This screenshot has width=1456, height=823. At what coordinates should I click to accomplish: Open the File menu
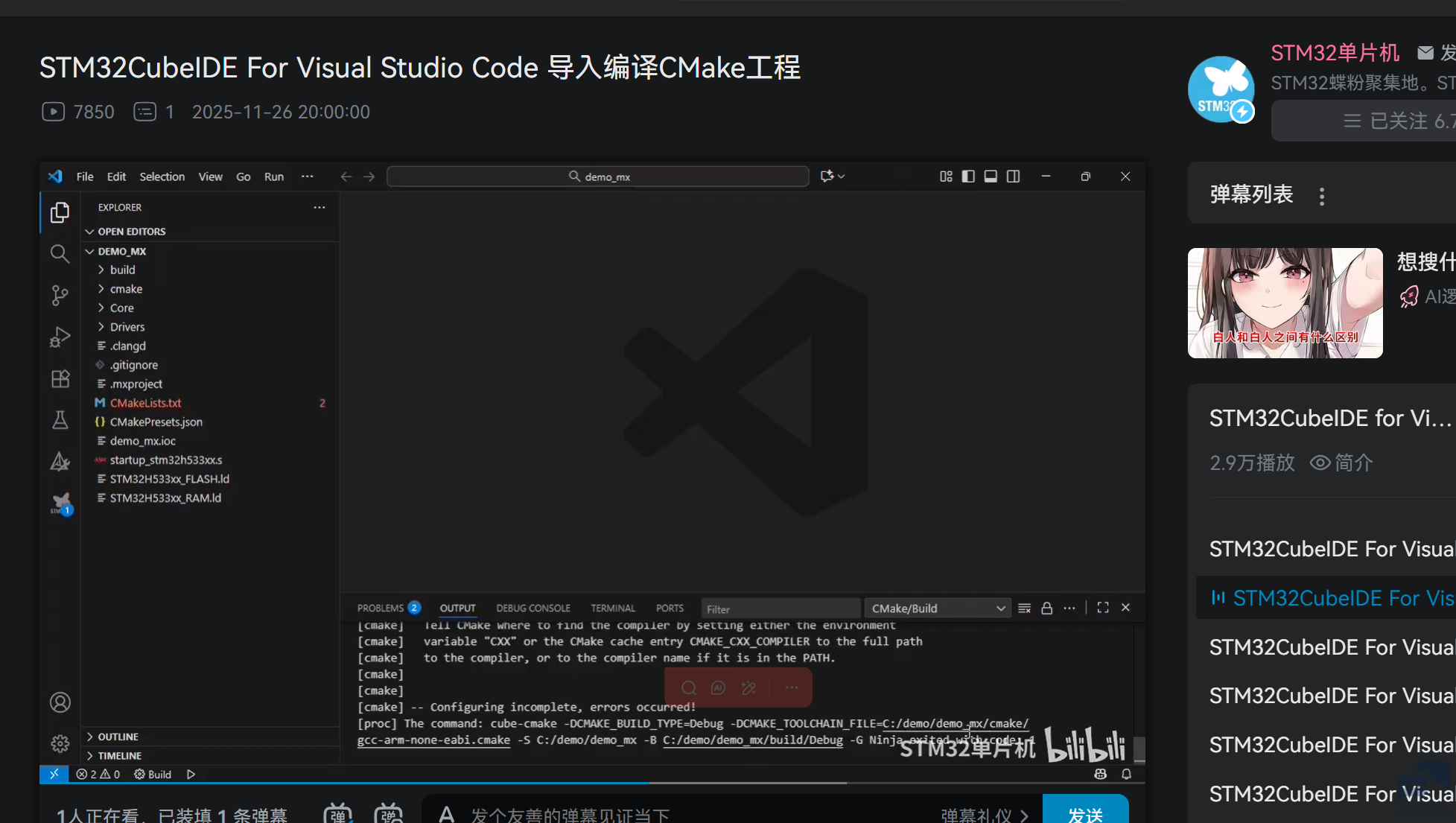(85, 177)
